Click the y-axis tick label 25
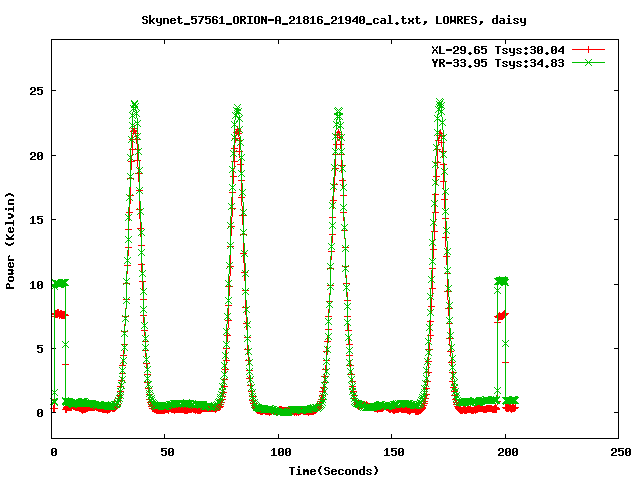This screenshot has width=640, height=480. pos(36,91)
